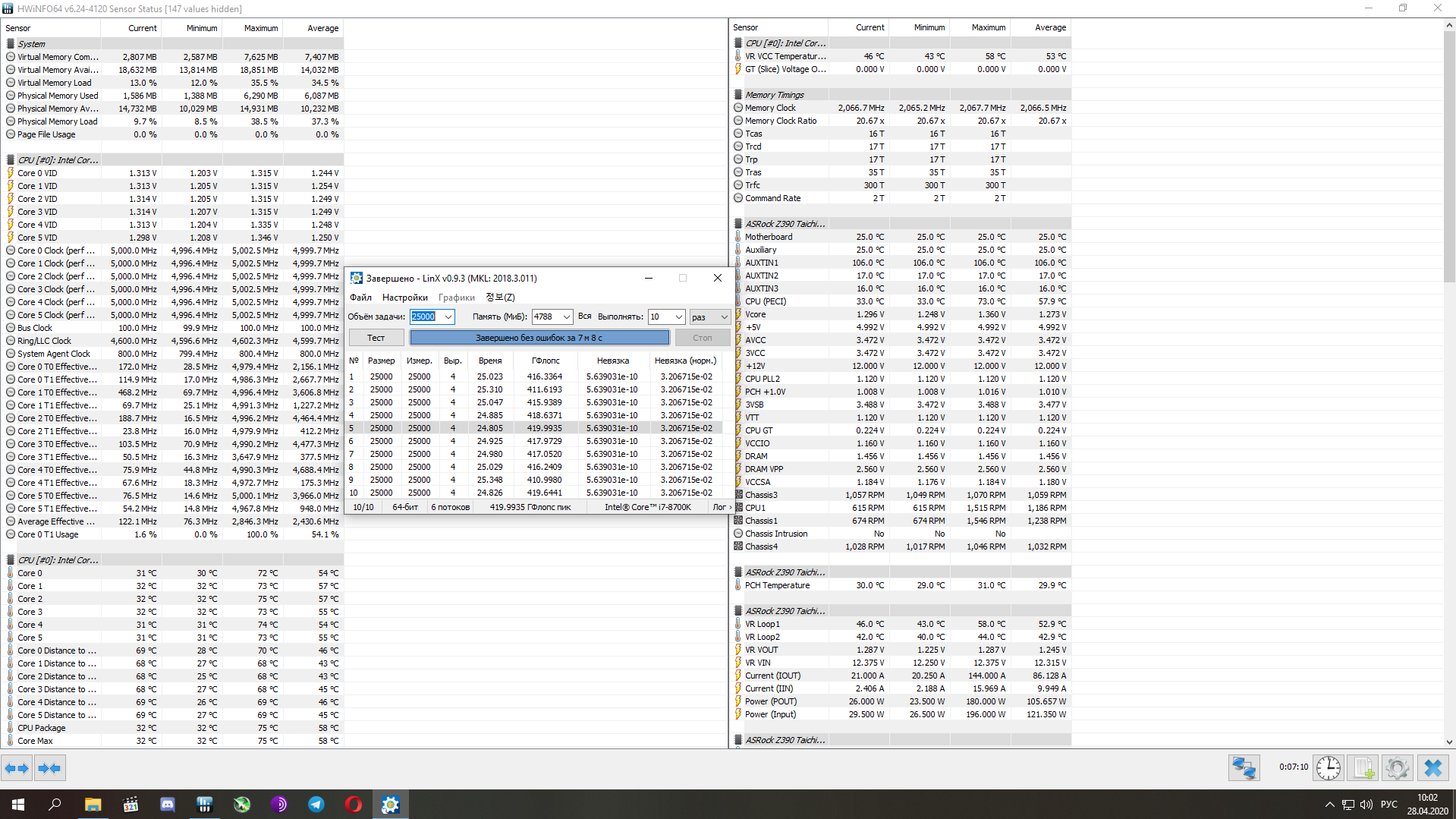
Task: Open the Выполнять count dropdown
Action: click(x=679, y=317)
